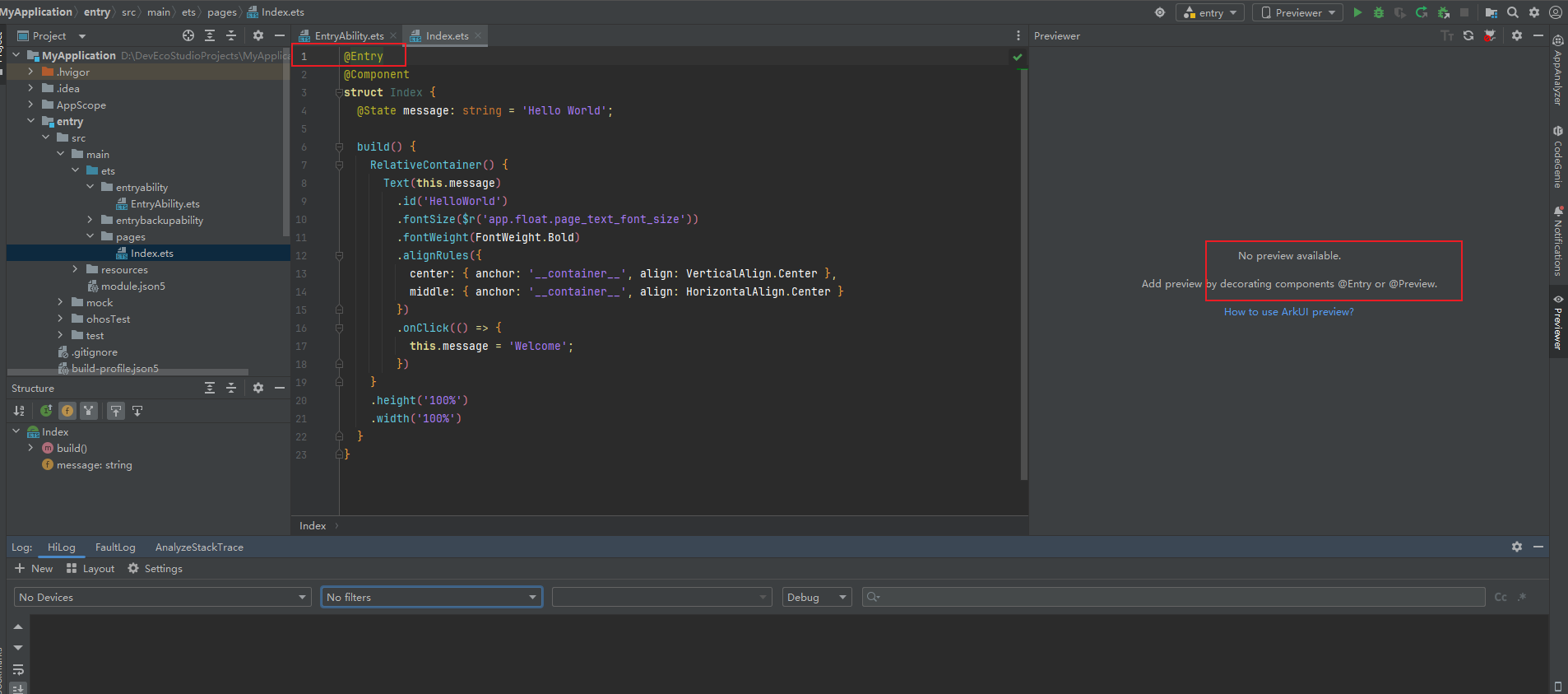Expand the resources folder
This screenshot has height=694, width=1568.
[x=75, y=269]
